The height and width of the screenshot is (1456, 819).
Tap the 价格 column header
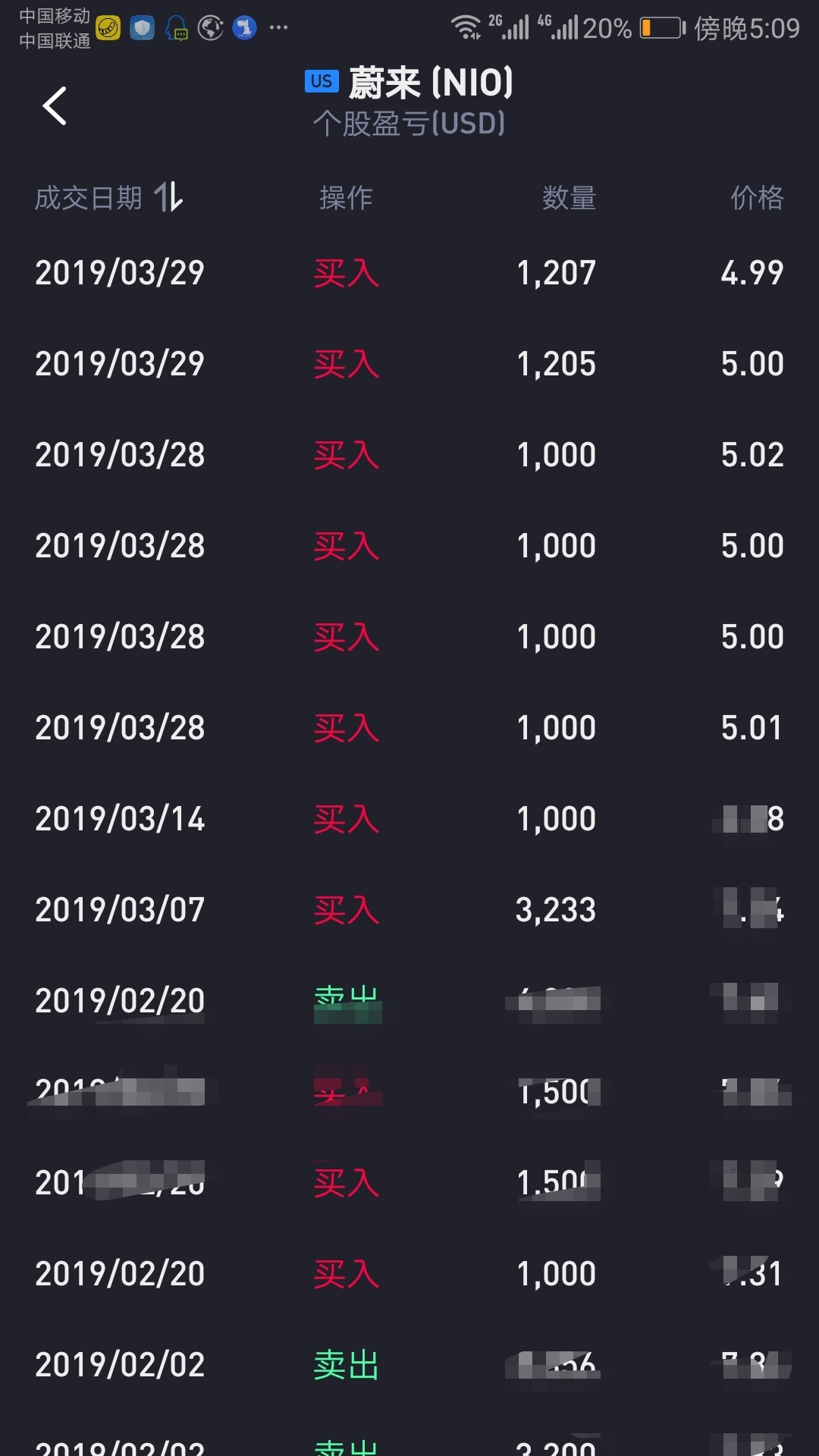point(757,198)
